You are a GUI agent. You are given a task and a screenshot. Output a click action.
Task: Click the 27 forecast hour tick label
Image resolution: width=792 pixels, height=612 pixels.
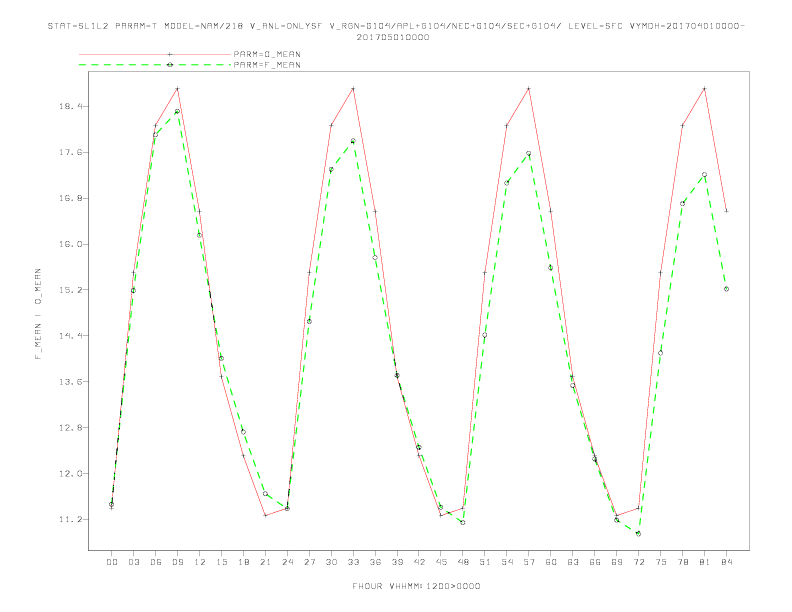(309, 562)
